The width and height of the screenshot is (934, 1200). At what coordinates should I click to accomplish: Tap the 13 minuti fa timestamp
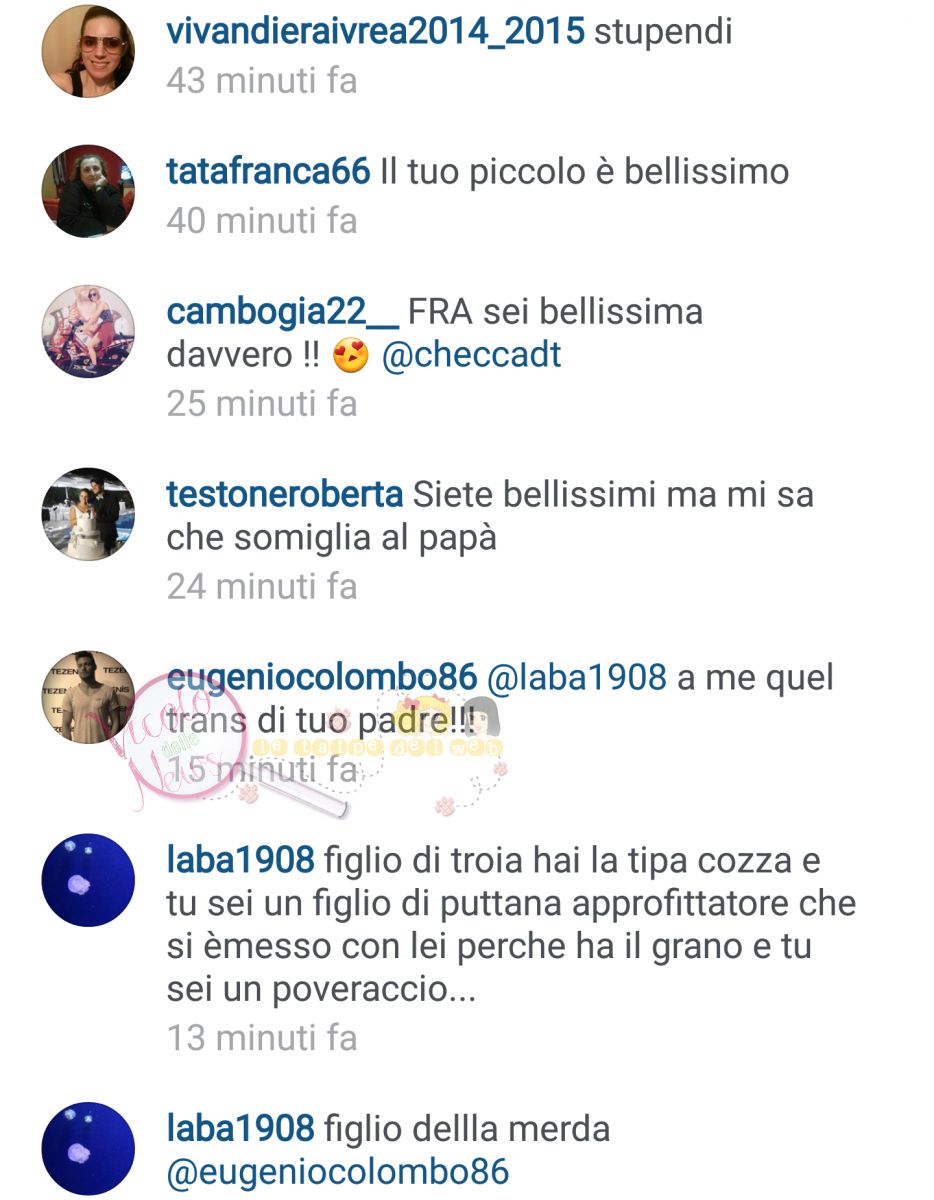(262, 1038)
